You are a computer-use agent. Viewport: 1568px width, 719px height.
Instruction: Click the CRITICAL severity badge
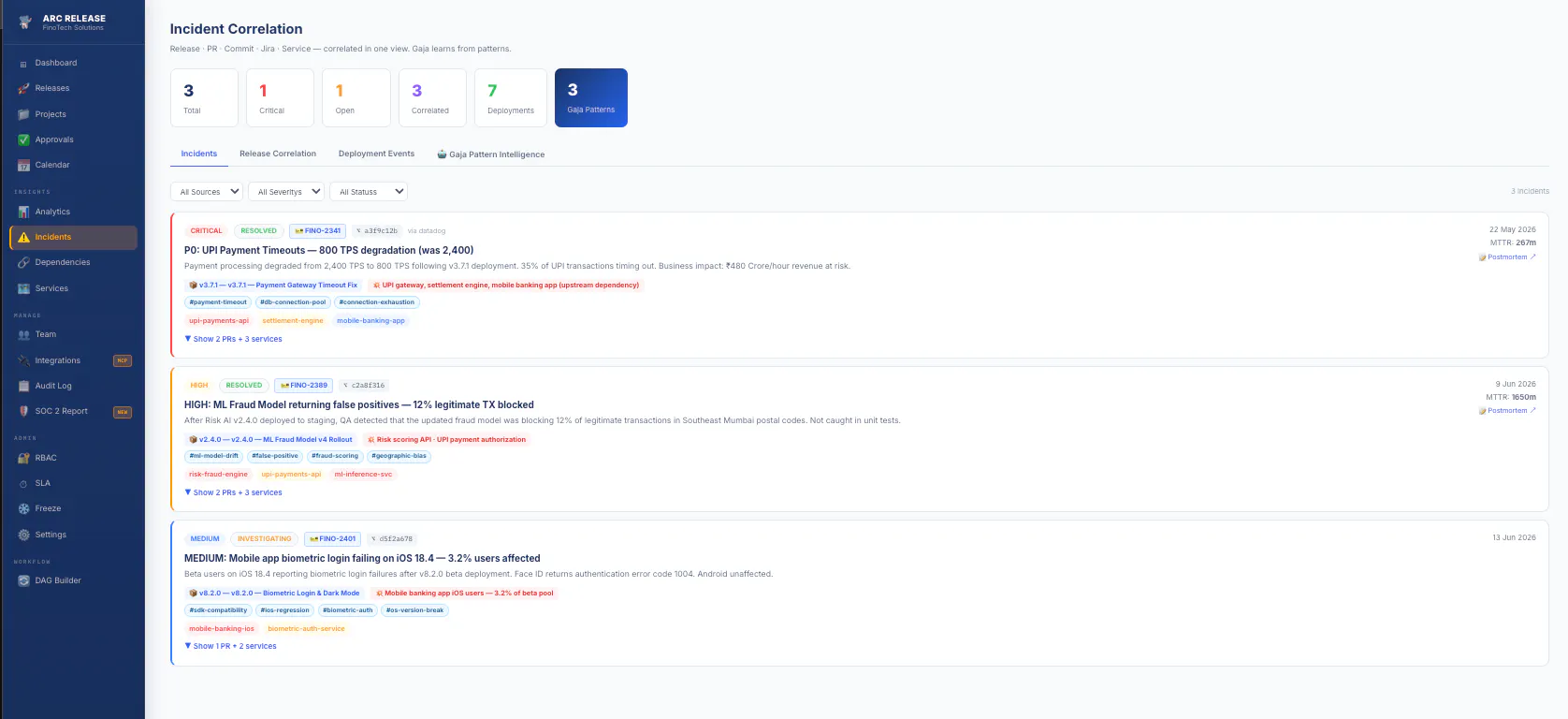(206, 230)
